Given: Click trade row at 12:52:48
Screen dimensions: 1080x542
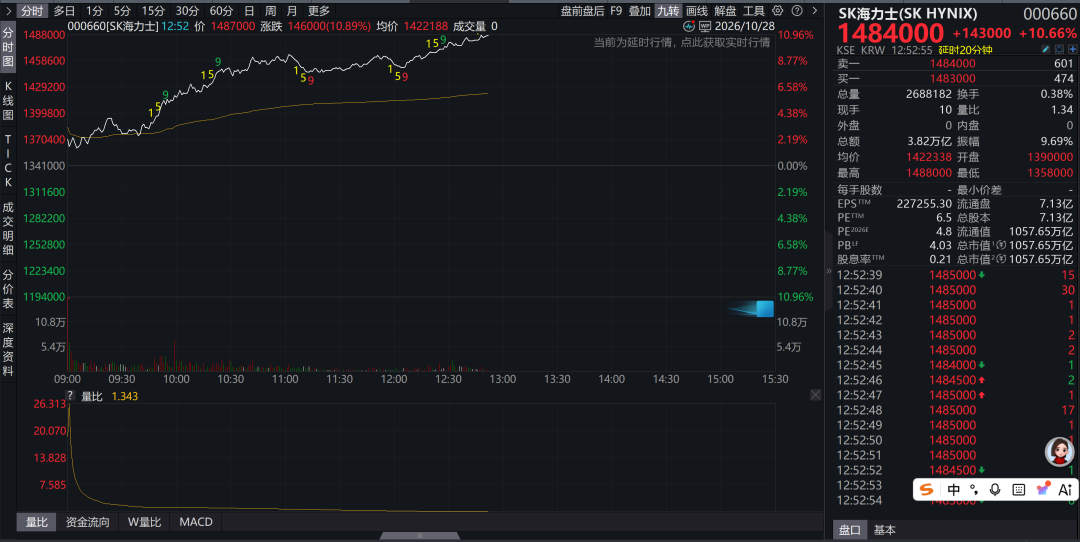Looking at the screenshot, I should coord(955,410).
